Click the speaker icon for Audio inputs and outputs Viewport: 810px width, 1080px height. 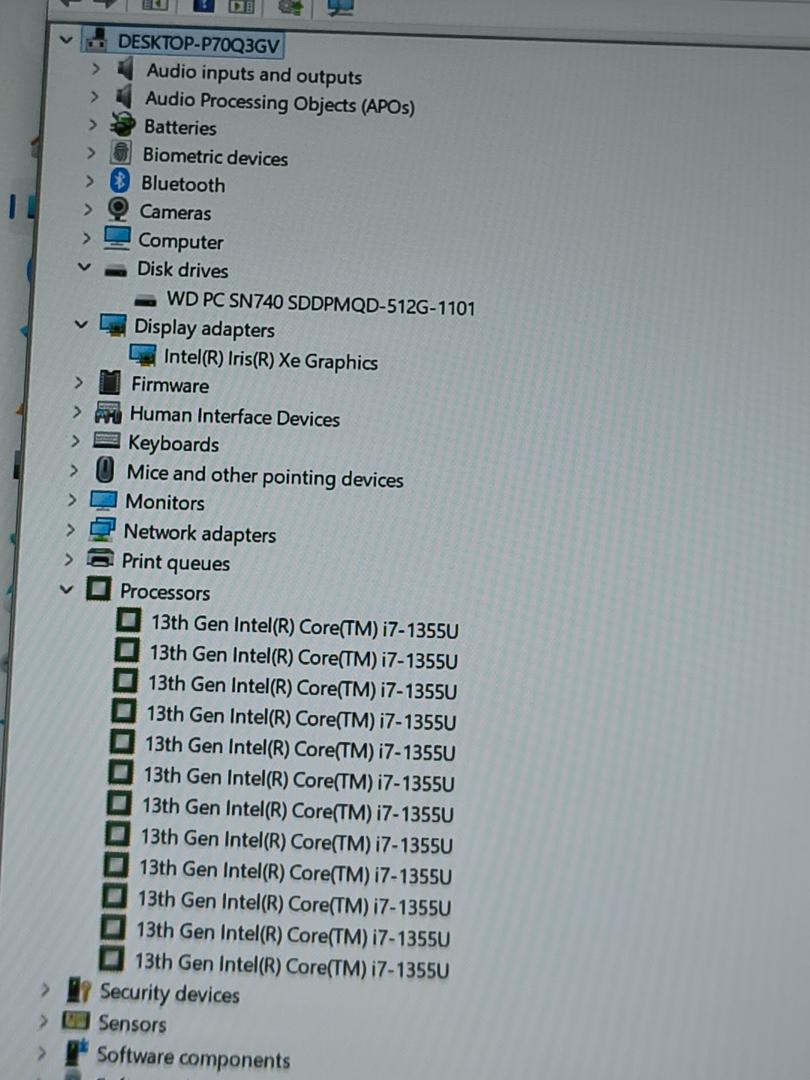tap(125, 69)
